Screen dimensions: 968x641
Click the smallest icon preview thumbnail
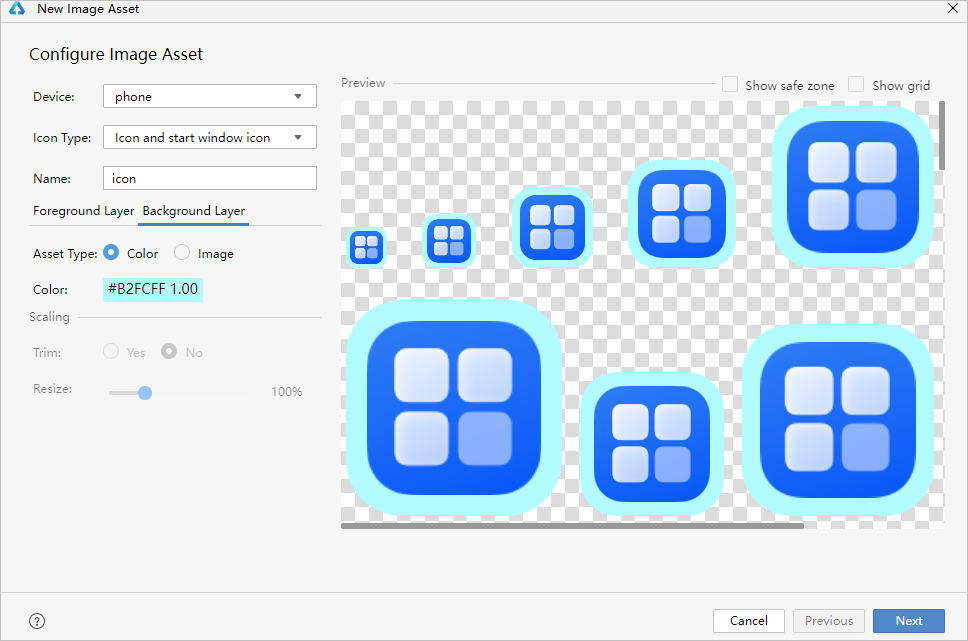(x=366, y=247)
